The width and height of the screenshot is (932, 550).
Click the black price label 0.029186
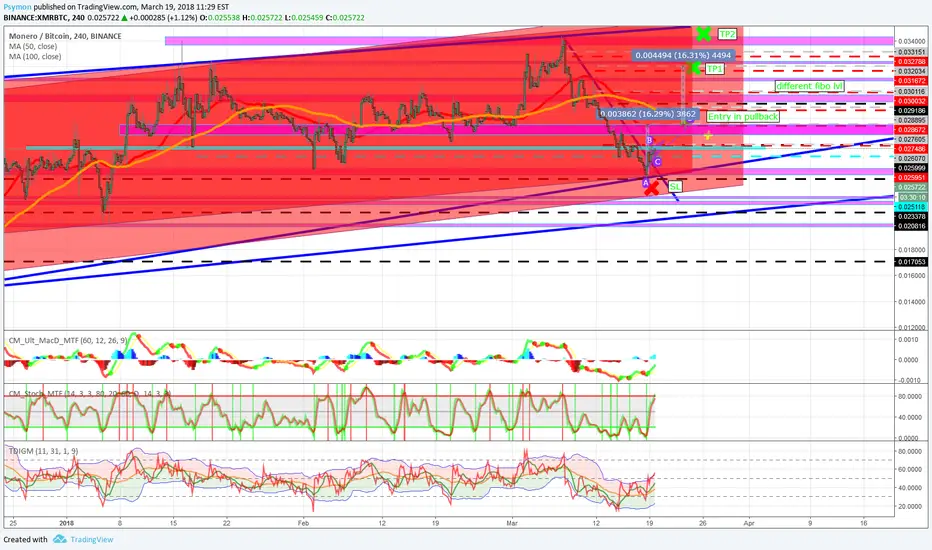click(x=911, y=111)
